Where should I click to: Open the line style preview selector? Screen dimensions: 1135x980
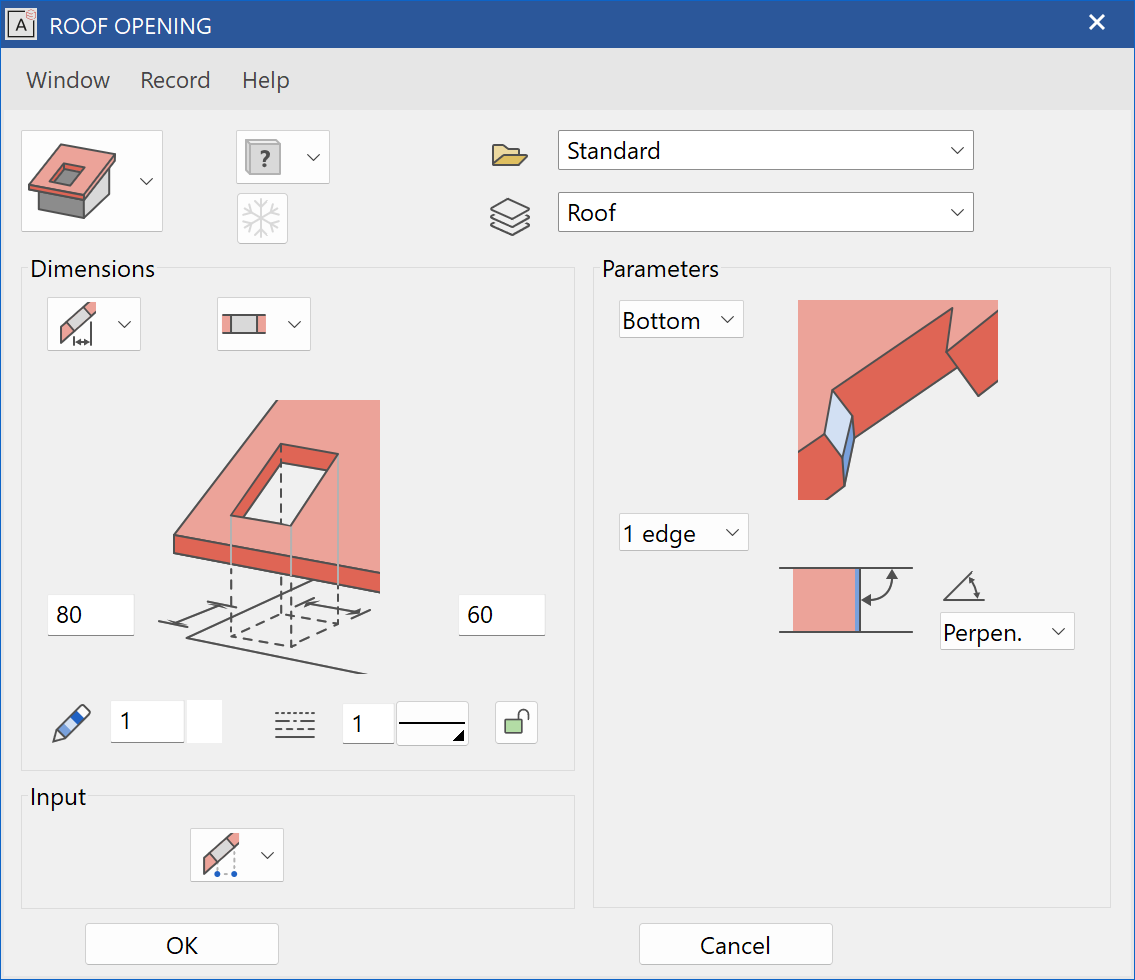tap(432, 723)
